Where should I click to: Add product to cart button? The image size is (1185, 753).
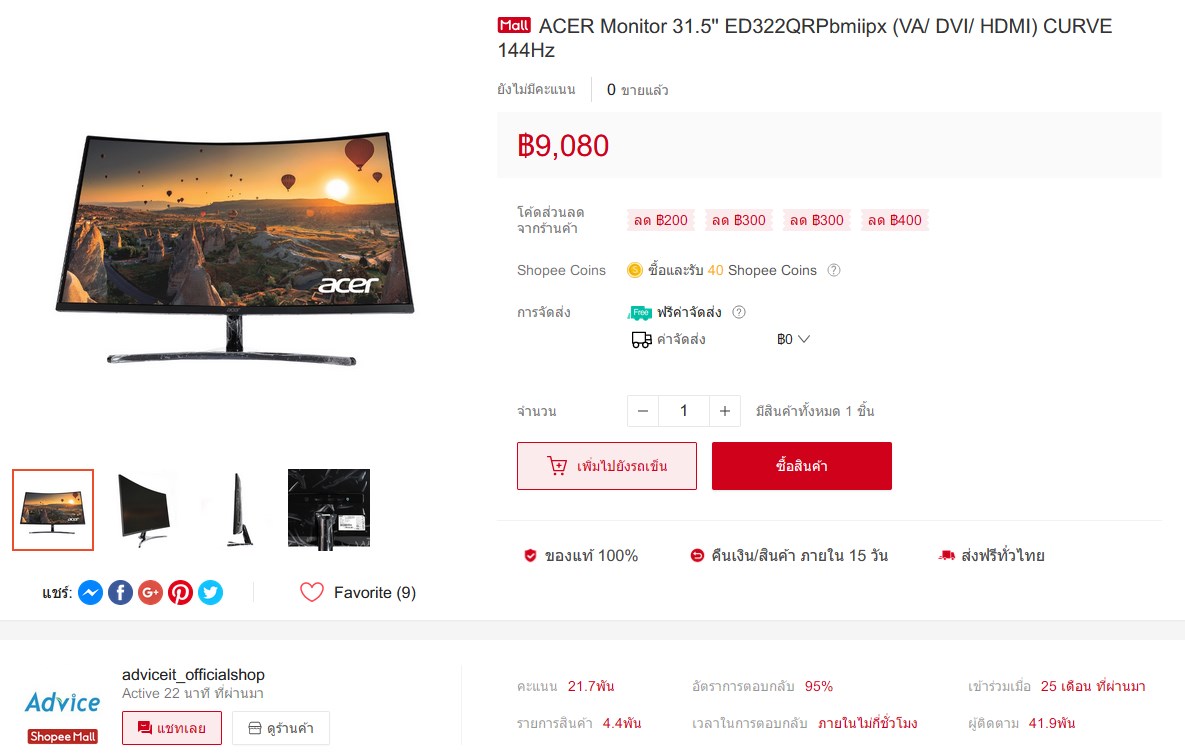[x=607, y=466]
